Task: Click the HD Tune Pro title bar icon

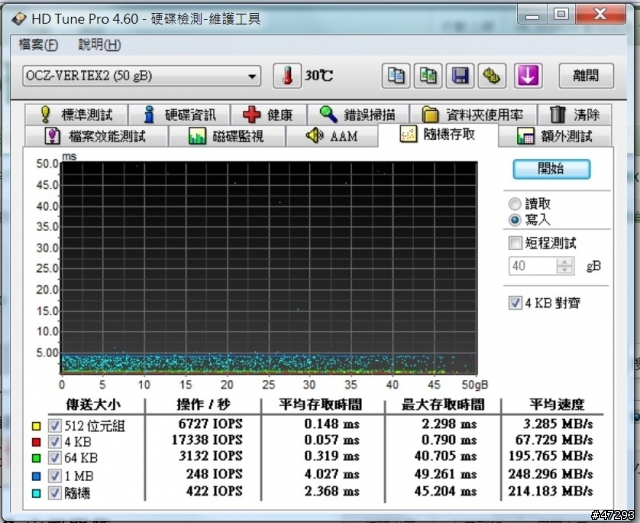Action: (x=19, y=19)
